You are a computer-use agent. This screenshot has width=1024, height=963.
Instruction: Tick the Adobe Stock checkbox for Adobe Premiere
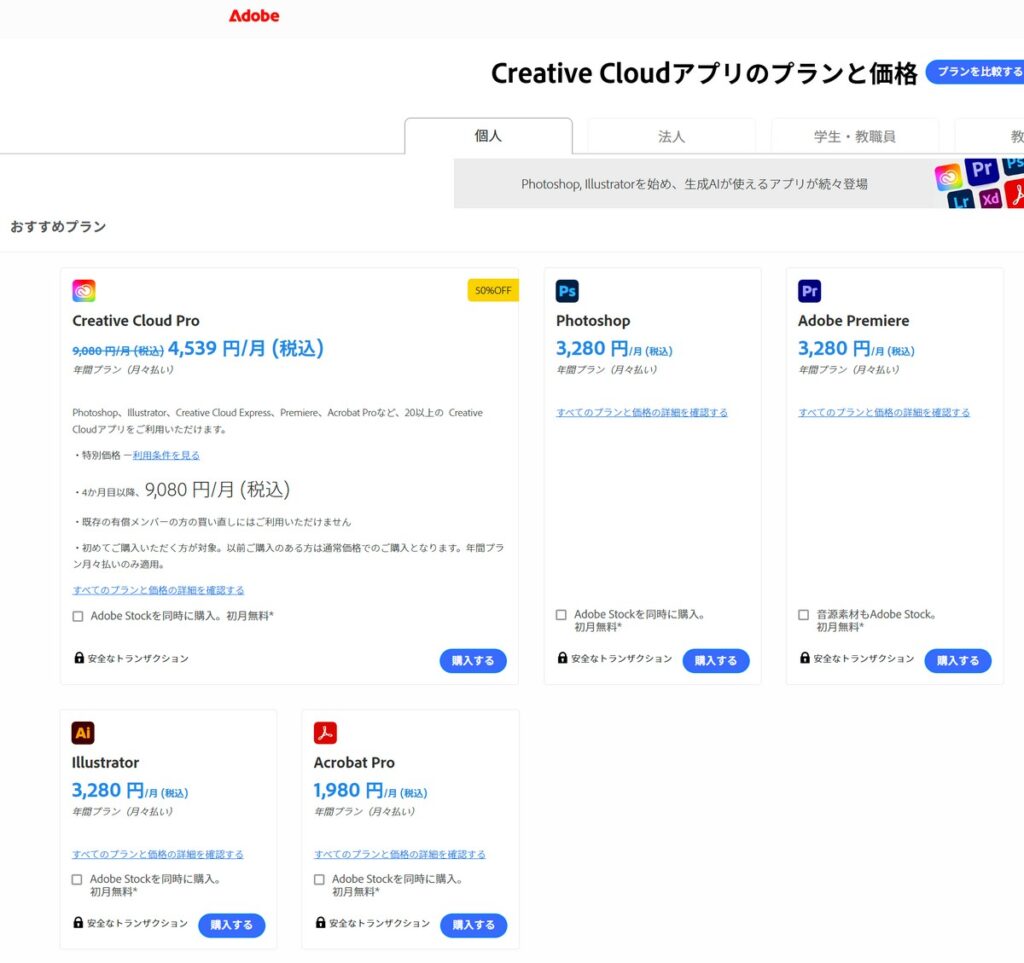pos(803,615)
